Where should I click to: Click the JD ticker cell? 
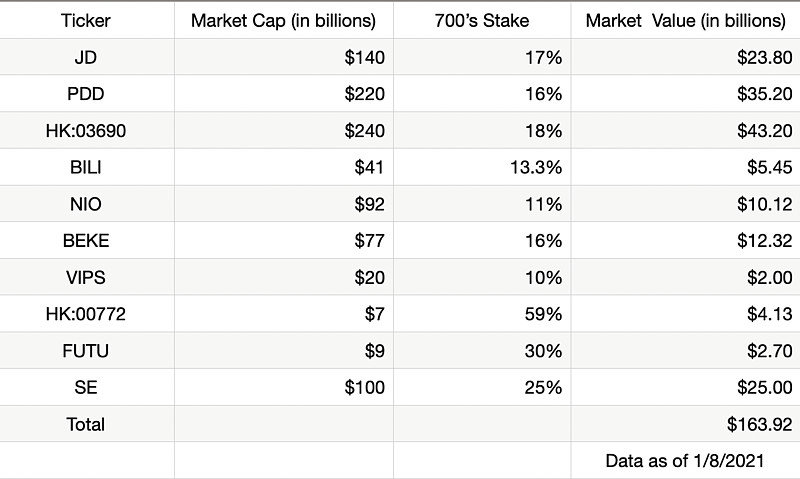tap(85, 57)
